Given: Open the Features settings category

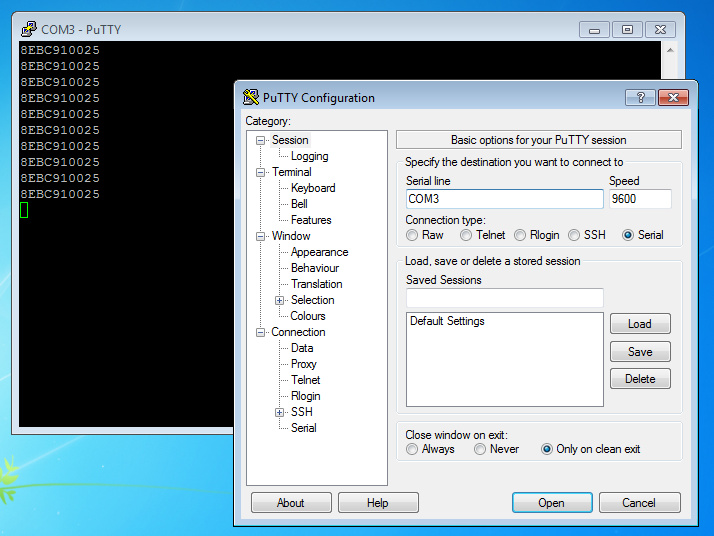Looking at the screenshot, I should [x=311, y=220].
